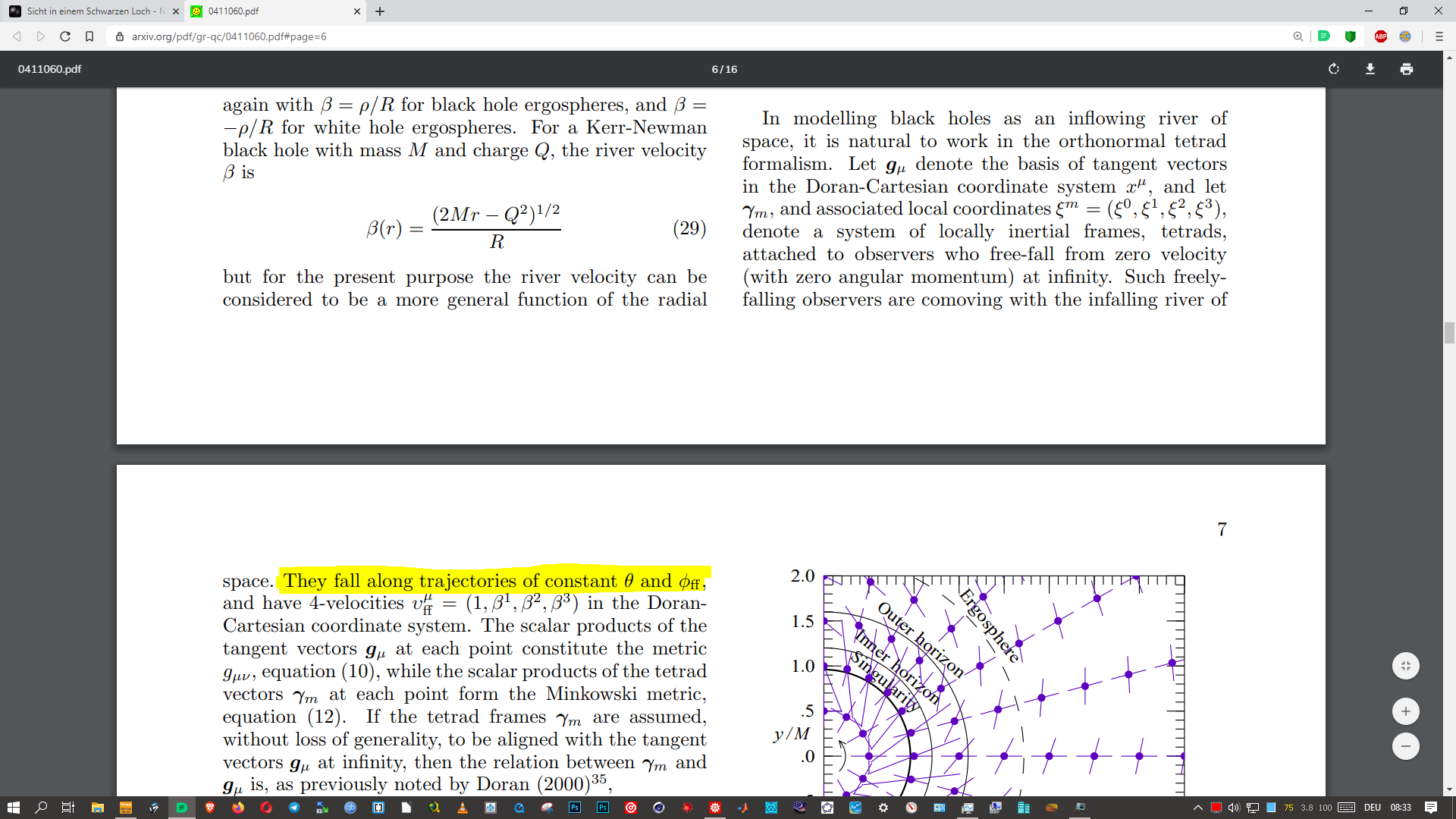Close the 'Sicht in einem Schwarzen Loch' tab
Image resolution: width=1456 pixels, height=819 pixels.
point(176,11)
